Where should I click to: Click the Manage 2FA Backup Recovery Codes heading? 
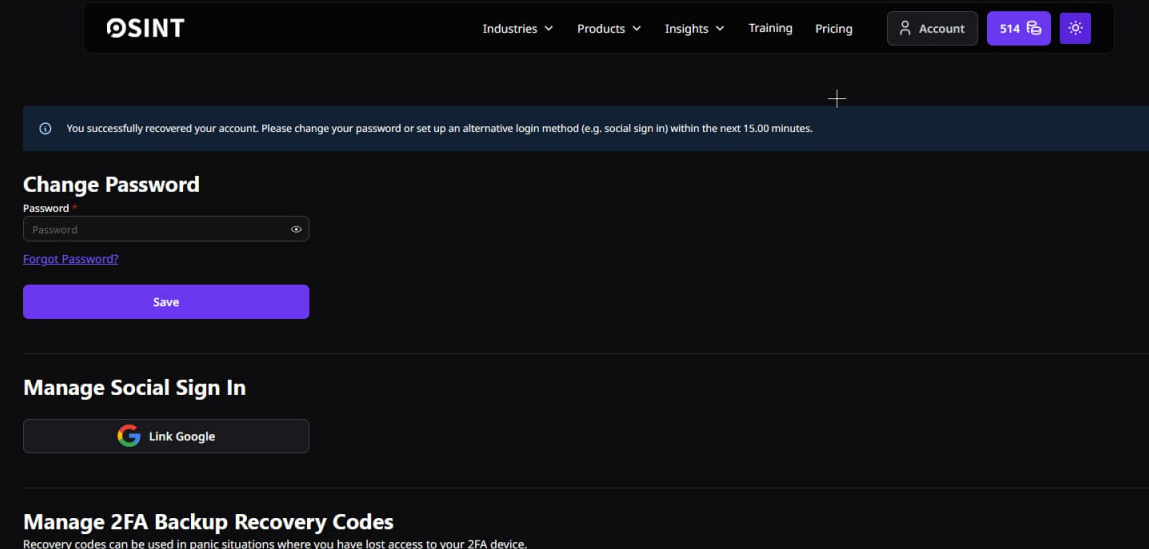tap(208, 522)
